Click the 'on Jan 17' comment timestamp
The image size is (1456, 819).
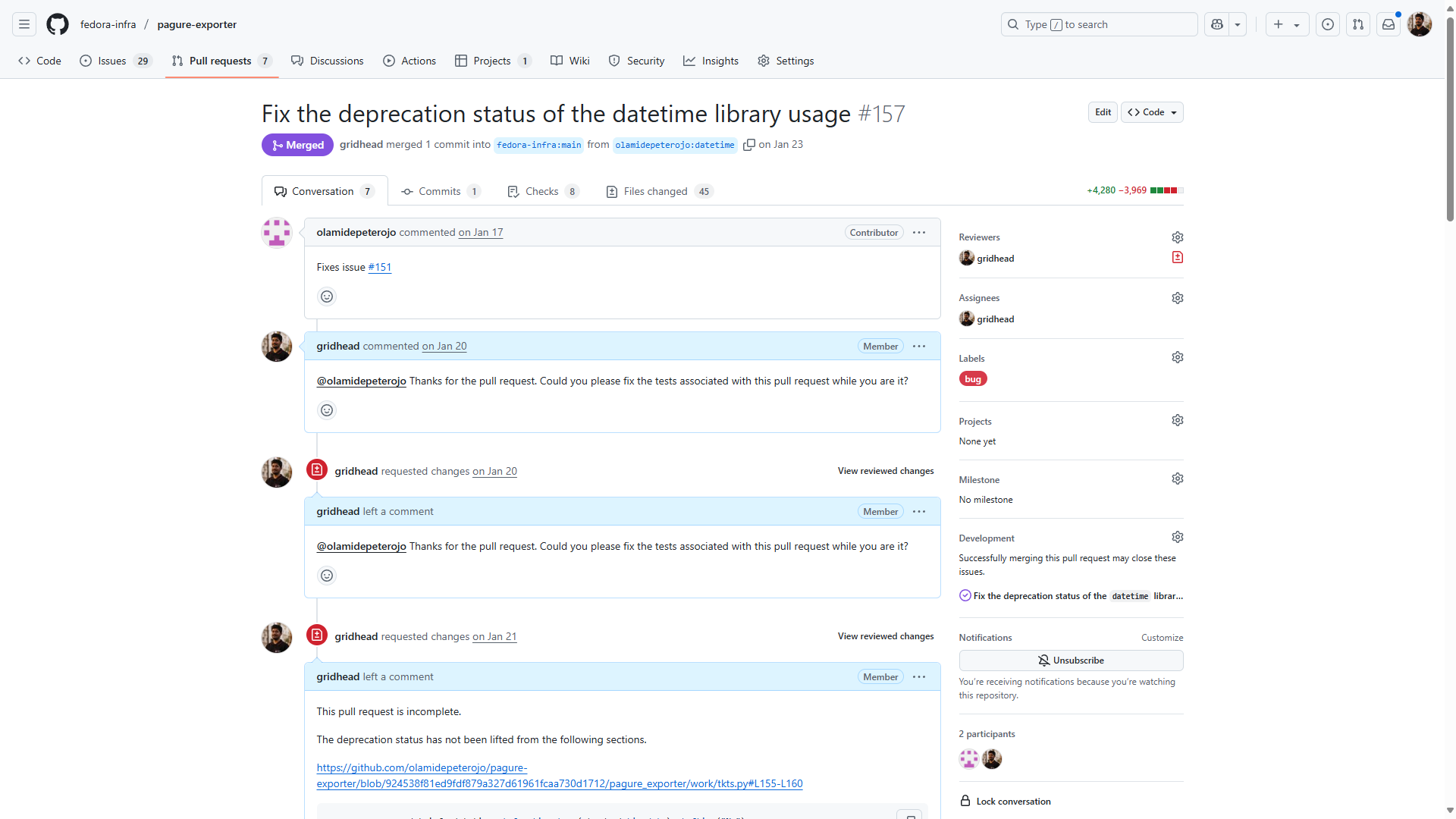481,233
